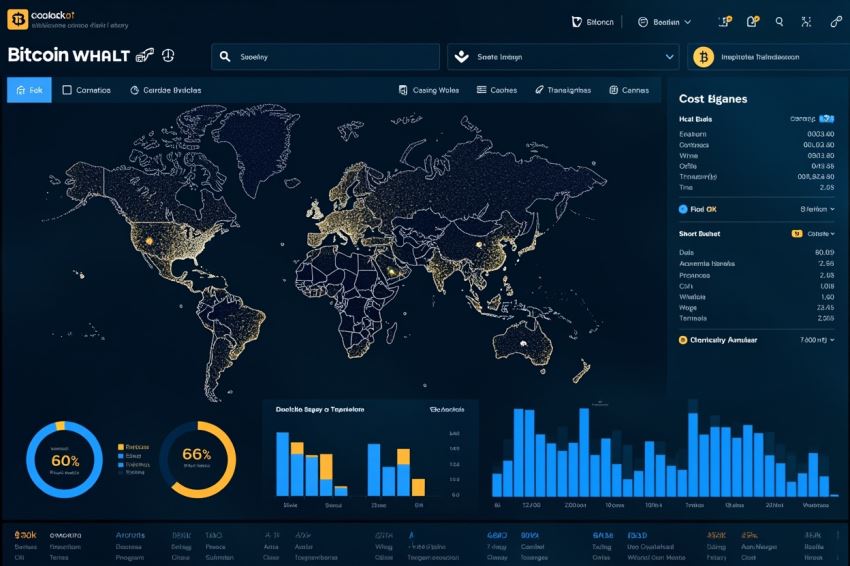This screenshot has width=850, height=566.
Task: Toggle the orange Clomicalty Aznuker indicator
Action: 683,340
